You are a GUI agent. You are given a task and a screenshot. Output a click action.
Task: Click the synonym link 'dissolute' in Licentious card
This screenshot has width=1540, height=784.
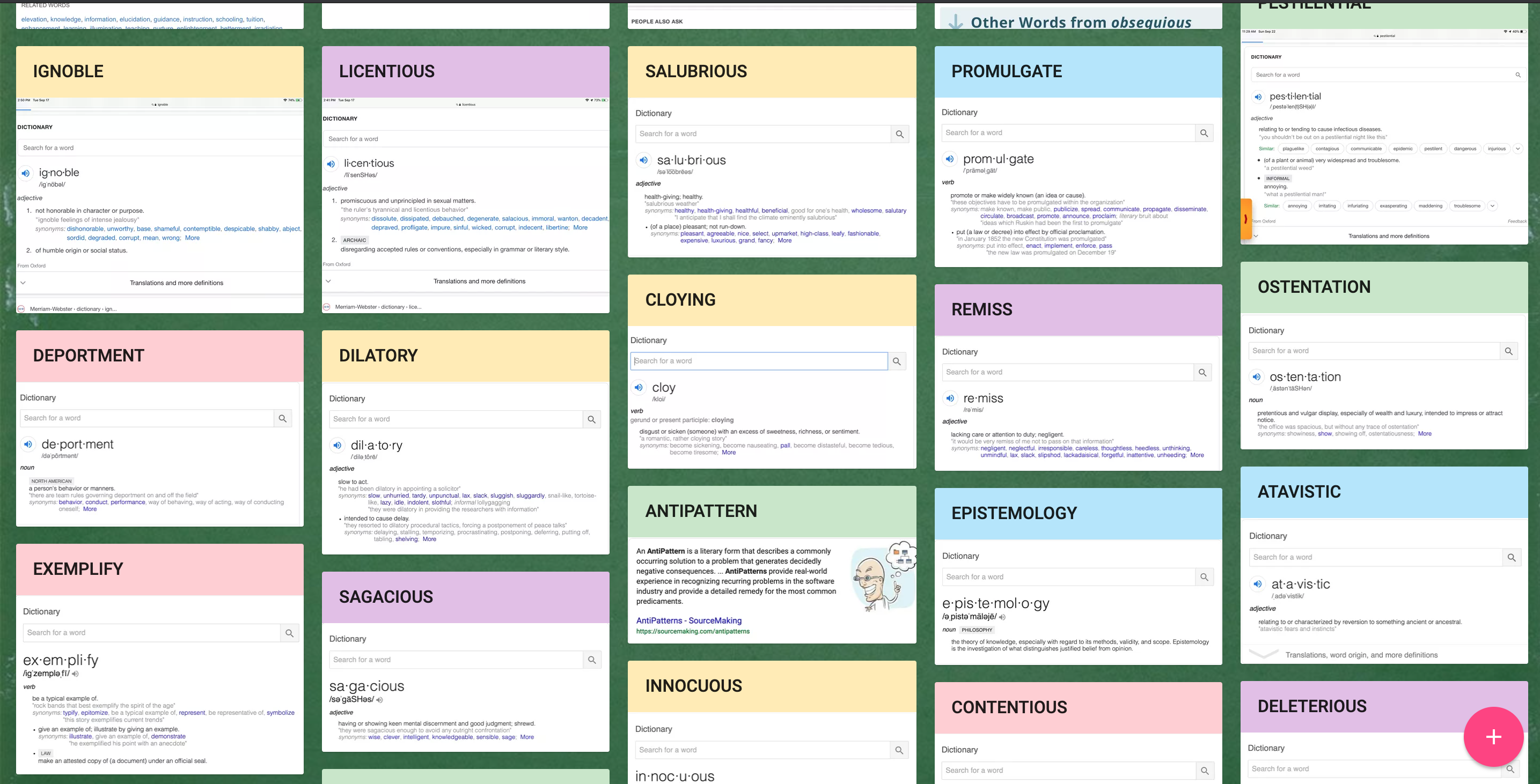coord(384,219)
